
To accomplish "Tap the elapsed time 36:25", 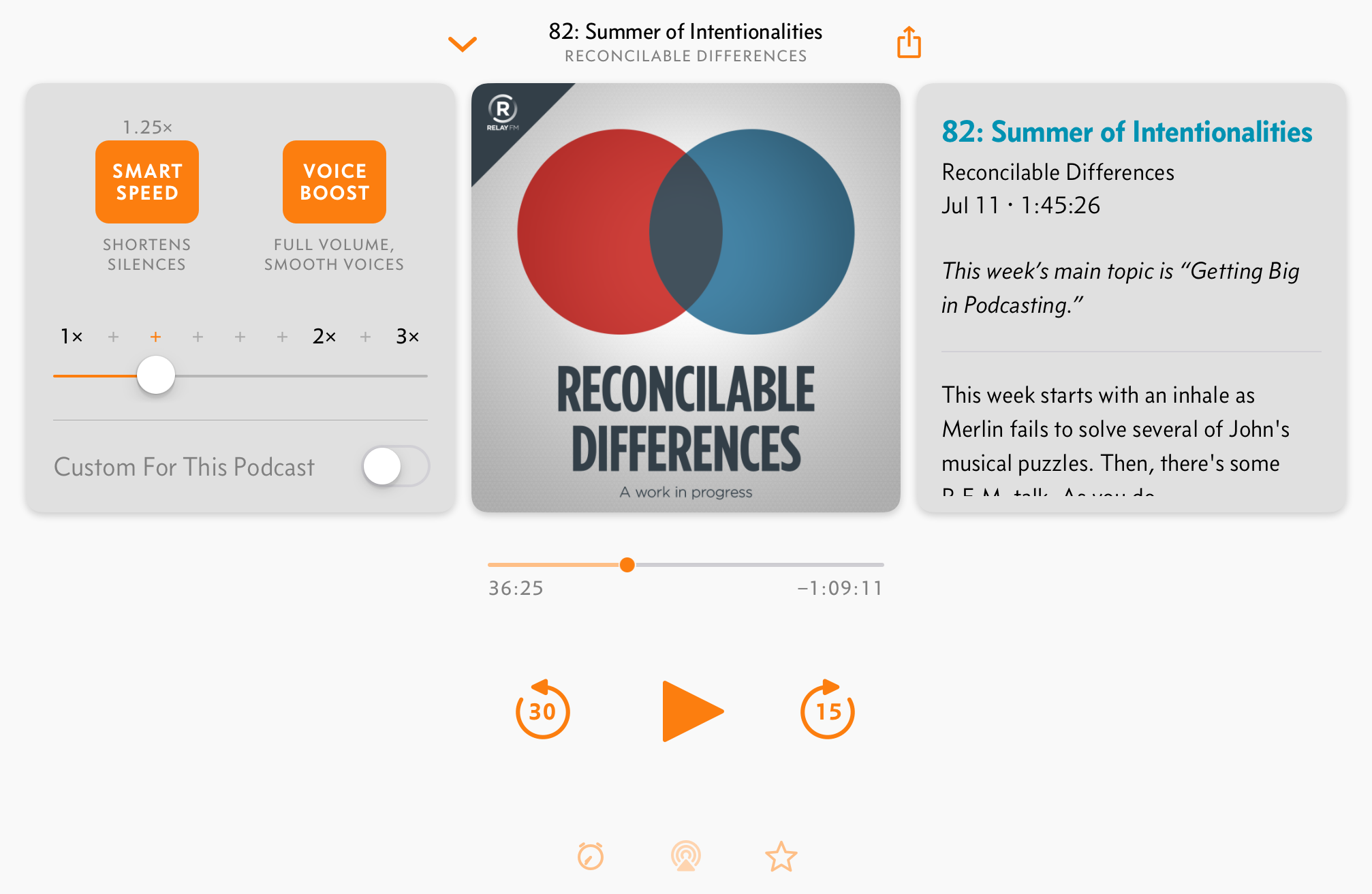I will 516,588.
